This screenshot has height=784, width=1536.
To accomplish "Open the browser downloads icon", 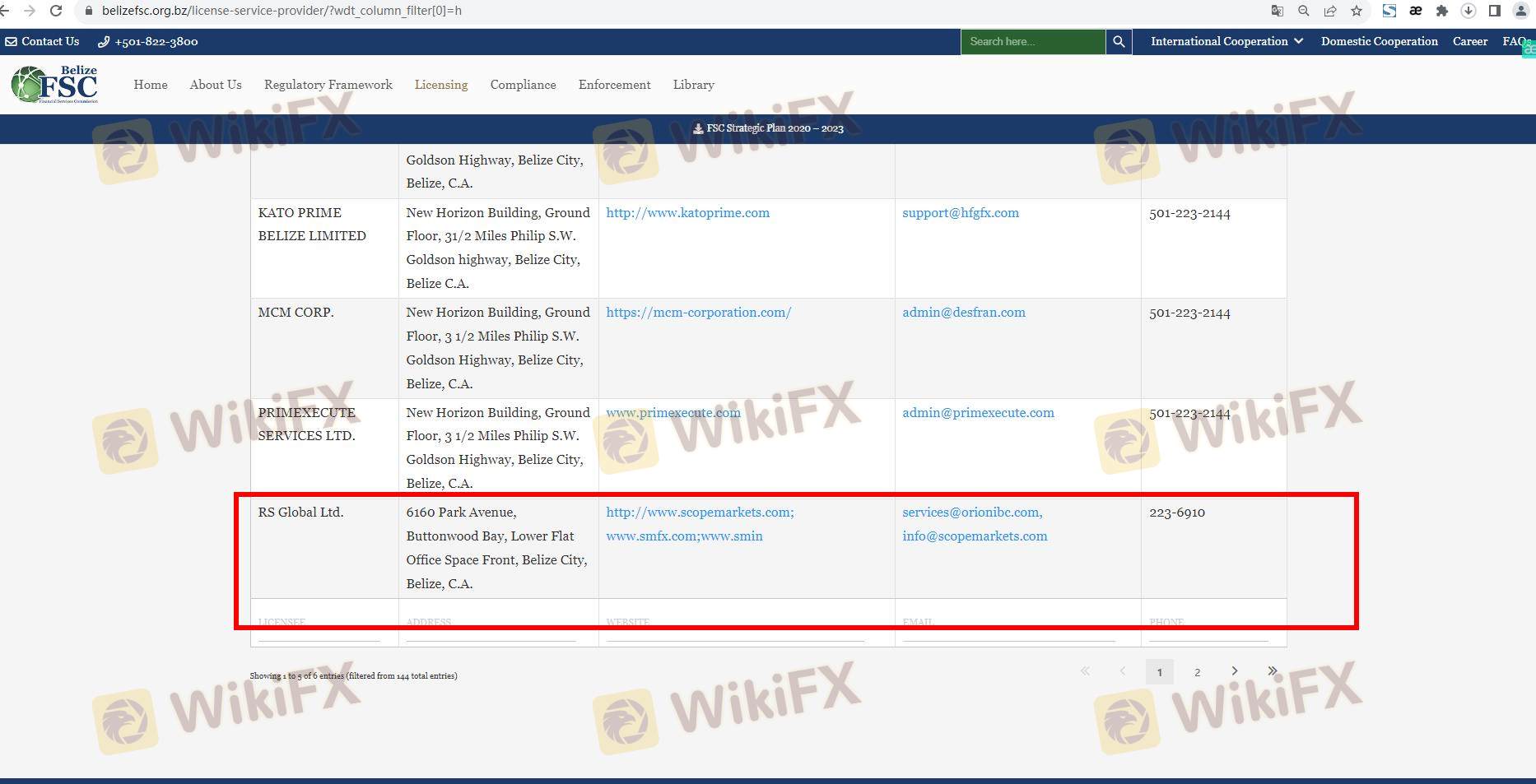I will pyautogui.click(x=1468, y=11).
